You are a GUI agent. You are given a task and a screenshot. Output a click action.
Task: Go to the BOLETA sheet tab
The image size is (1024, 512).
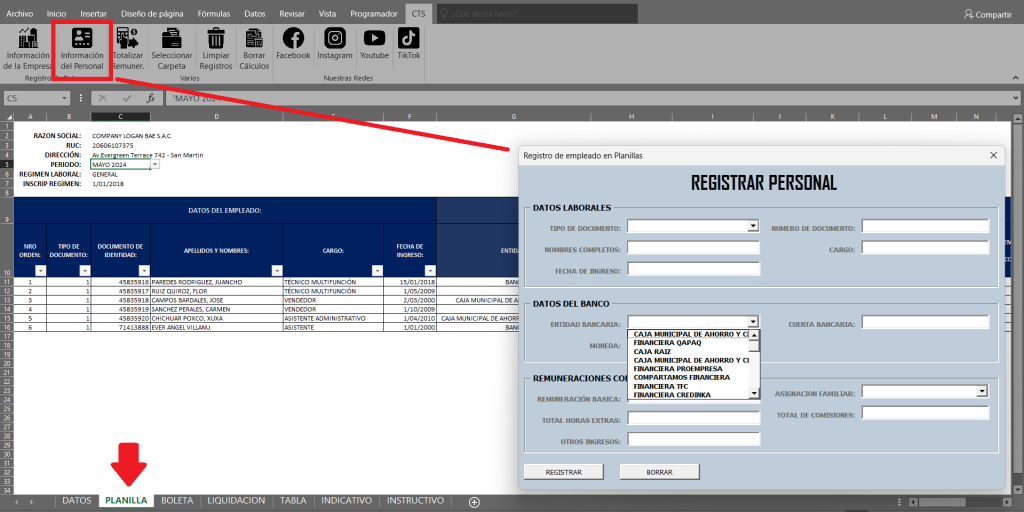coord(177,501)
